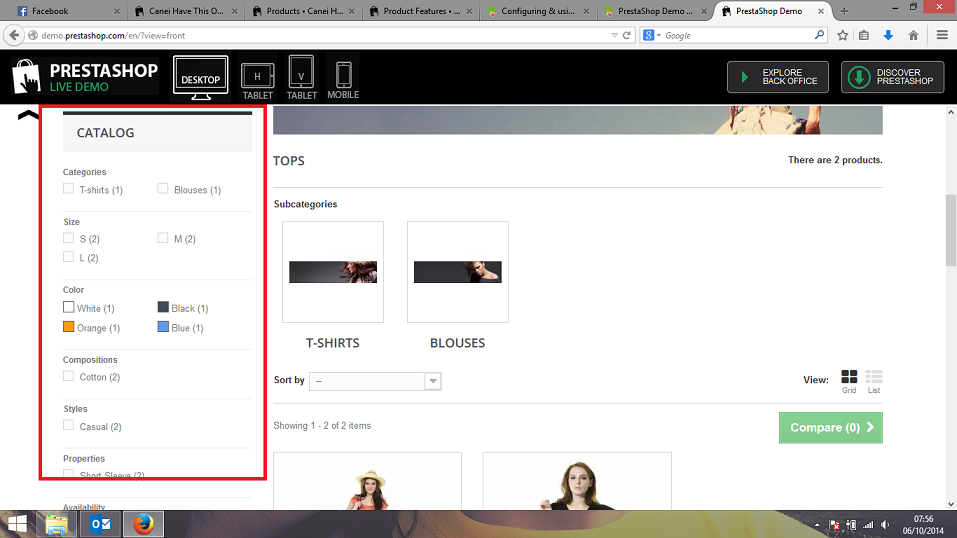Open the URL history dropdown arrow
This screenshot has height=538, width=957.
pos(614,35)
